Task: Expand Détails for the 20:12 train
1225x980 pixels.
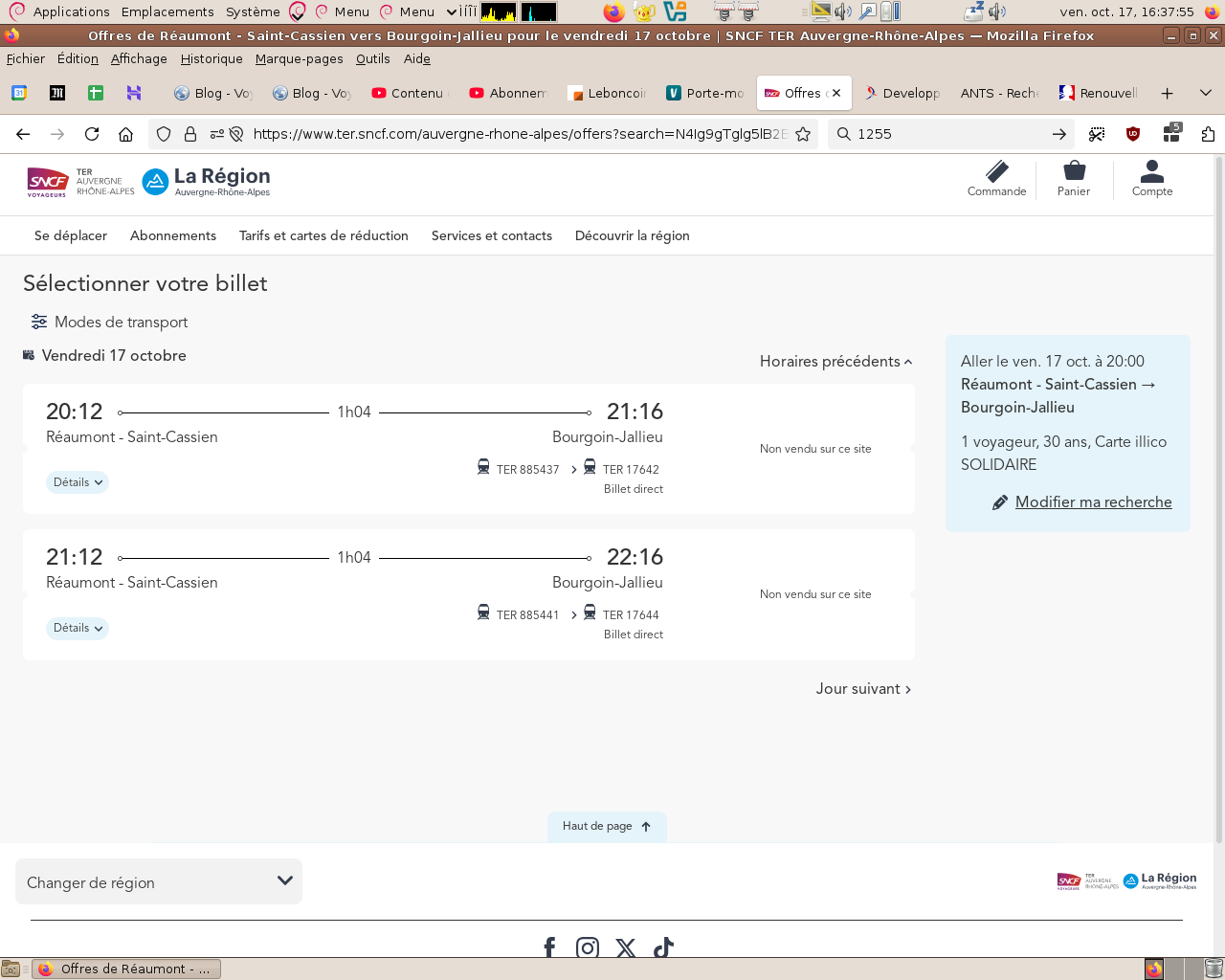Action: tap(78, 482)
